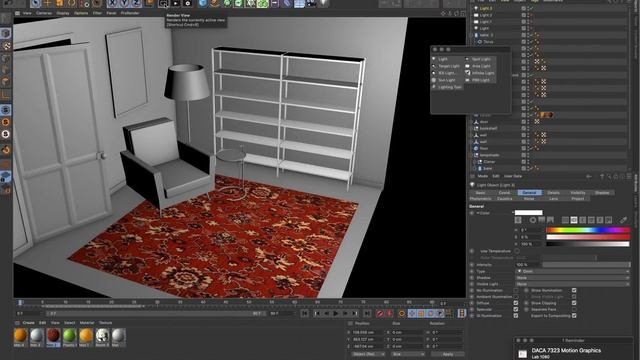Open the Size mode dropdown
The image size is (640, 360).
tap(408, 354)
